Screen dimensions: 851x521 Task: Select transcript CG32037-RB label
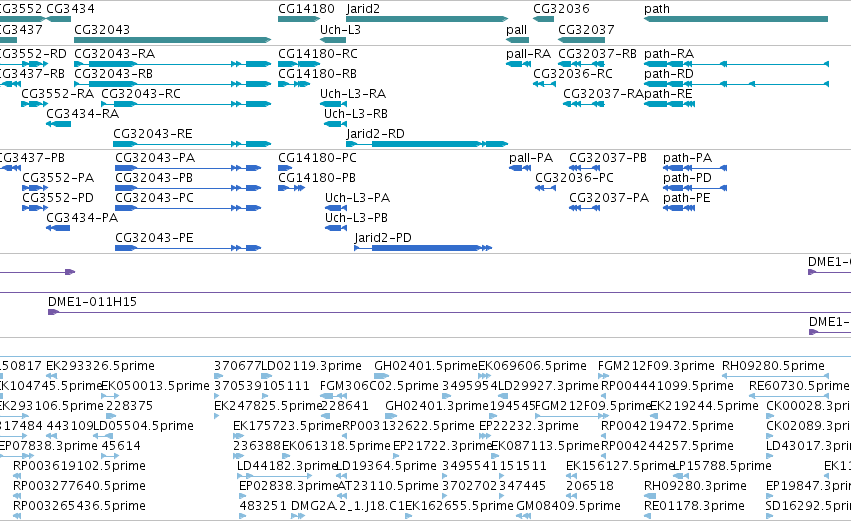(598, 54)
